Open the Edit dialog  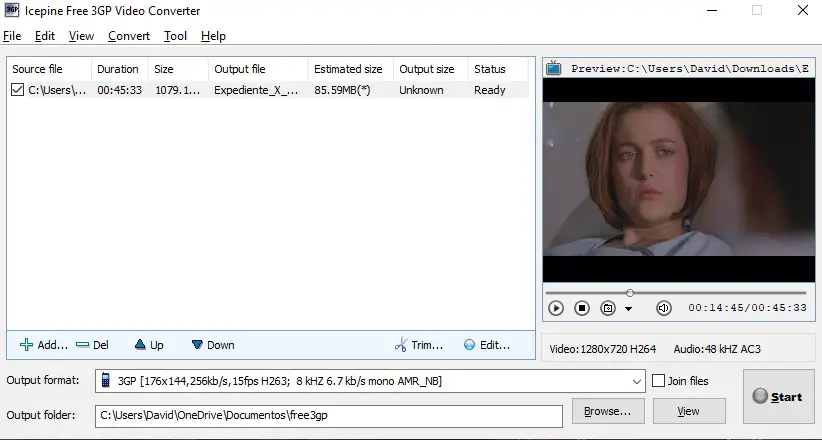487,345
